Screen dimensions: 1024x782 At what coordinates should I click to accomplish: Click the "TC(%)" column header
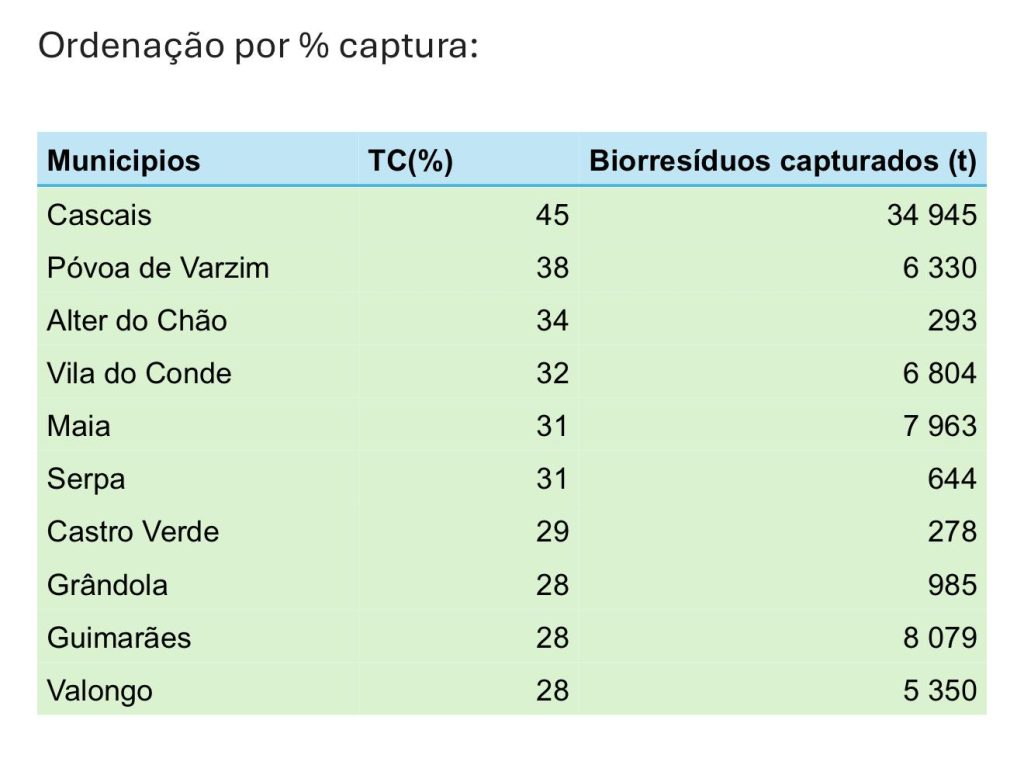(x=410, y=161)
